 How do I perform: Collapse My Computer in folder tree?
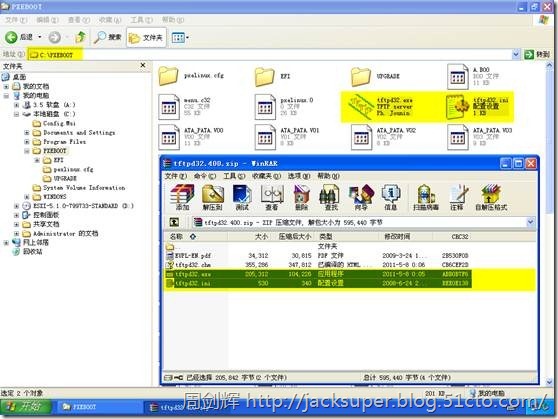pos(6,96)
